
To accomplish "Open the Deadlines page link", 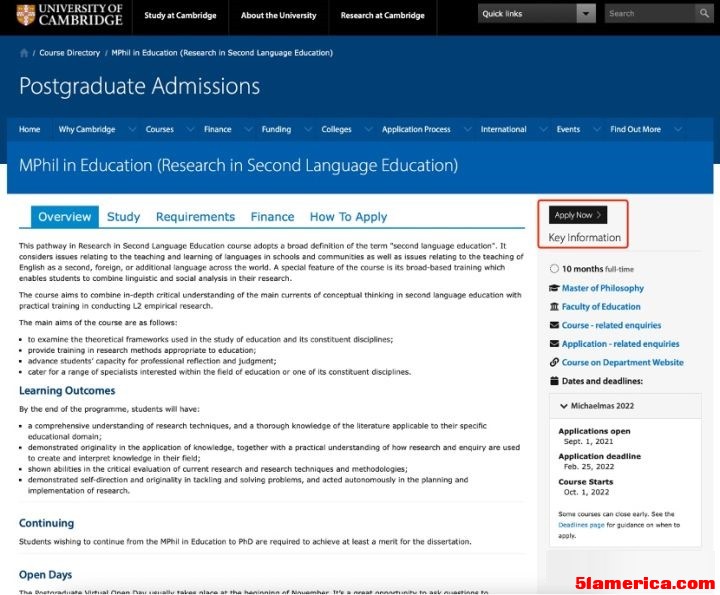I will pos(581,525).
